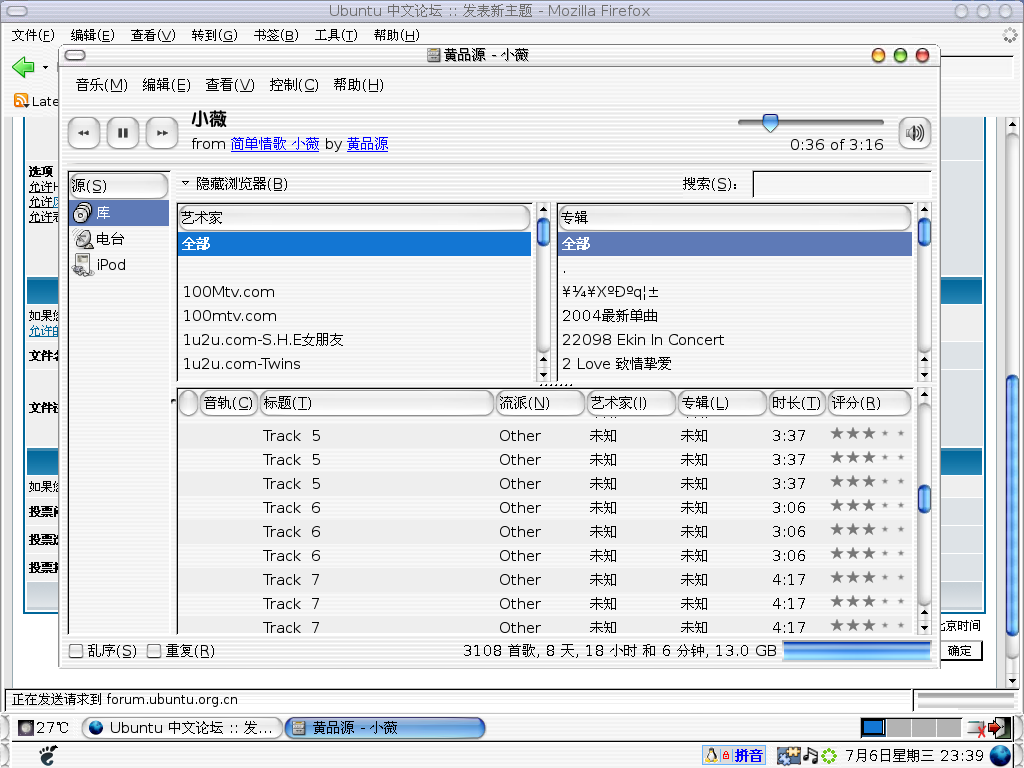
Task: Click the album list scrollbar
Action: (923, 292)
